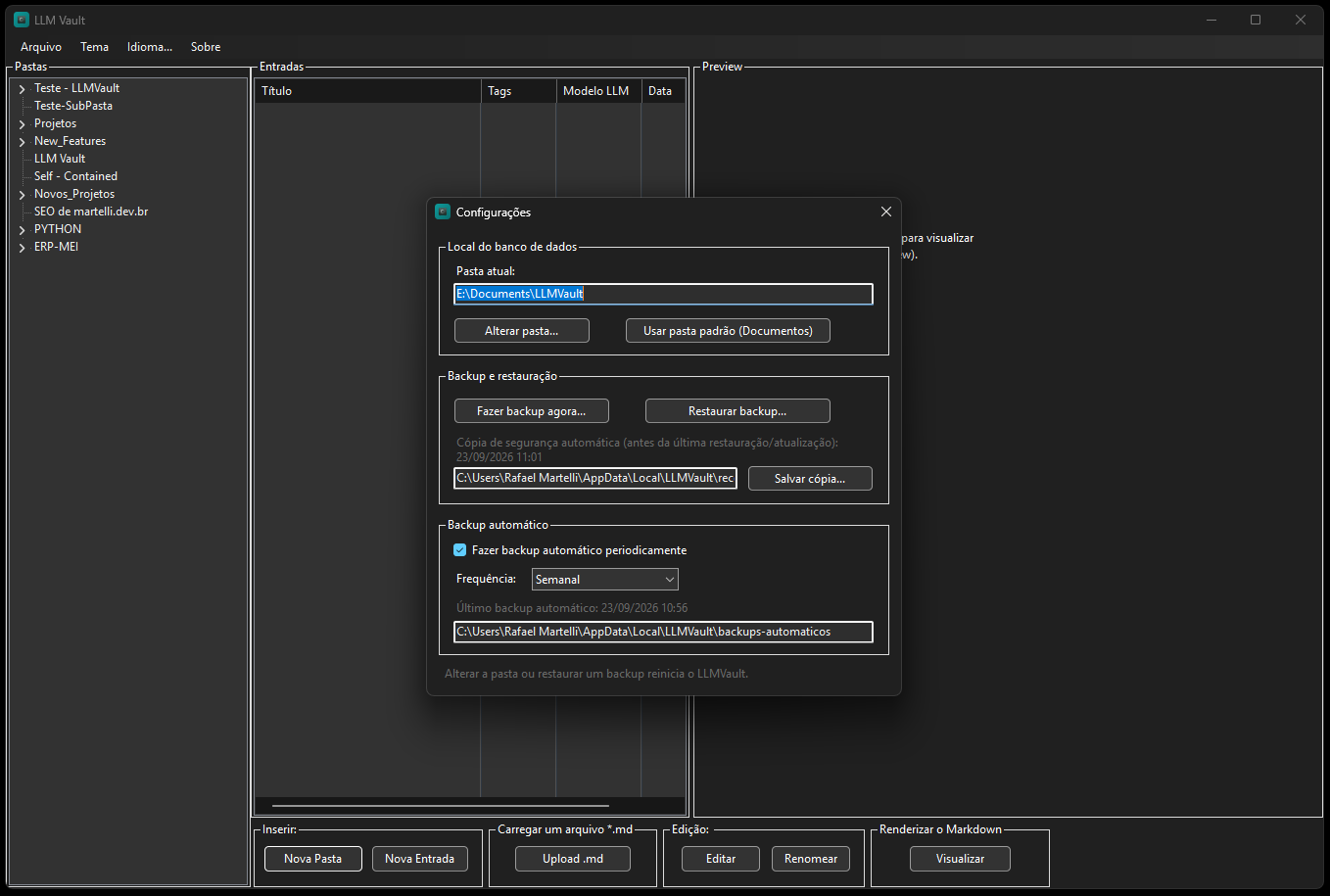Minimize the LLM Vault window

(x=1211, y=20)
